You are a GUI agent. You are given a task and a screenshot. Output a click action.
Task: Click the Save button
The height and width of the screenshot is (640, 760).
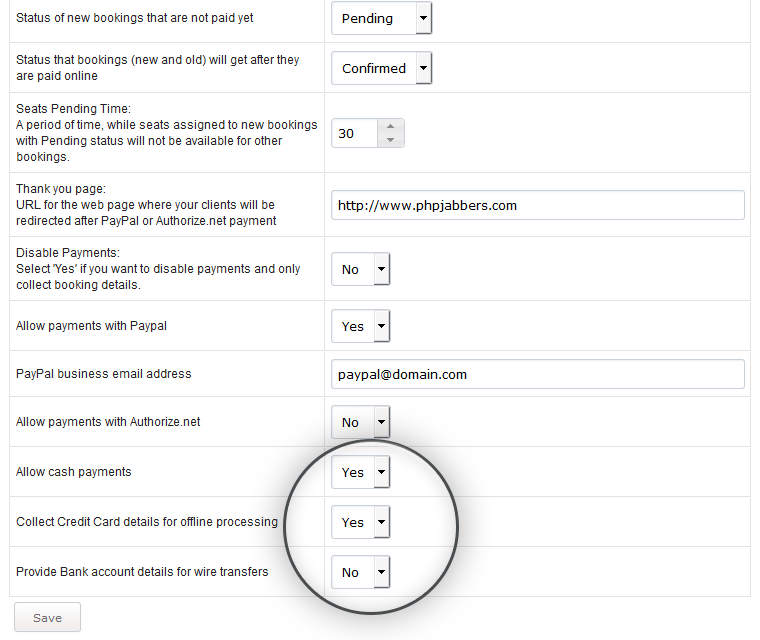pos(48,617)
